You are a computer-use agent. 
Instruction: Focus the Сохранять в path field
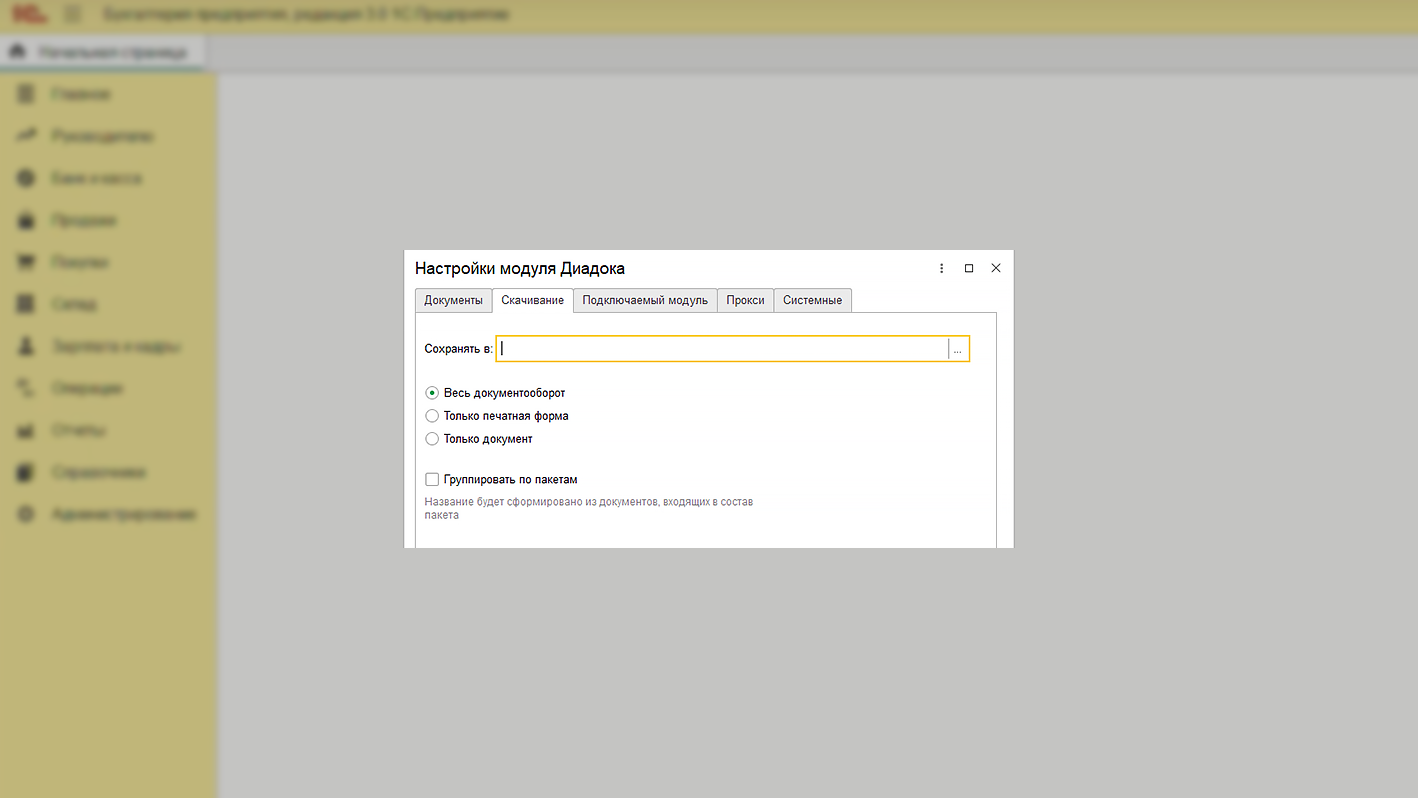pos(722,349)
